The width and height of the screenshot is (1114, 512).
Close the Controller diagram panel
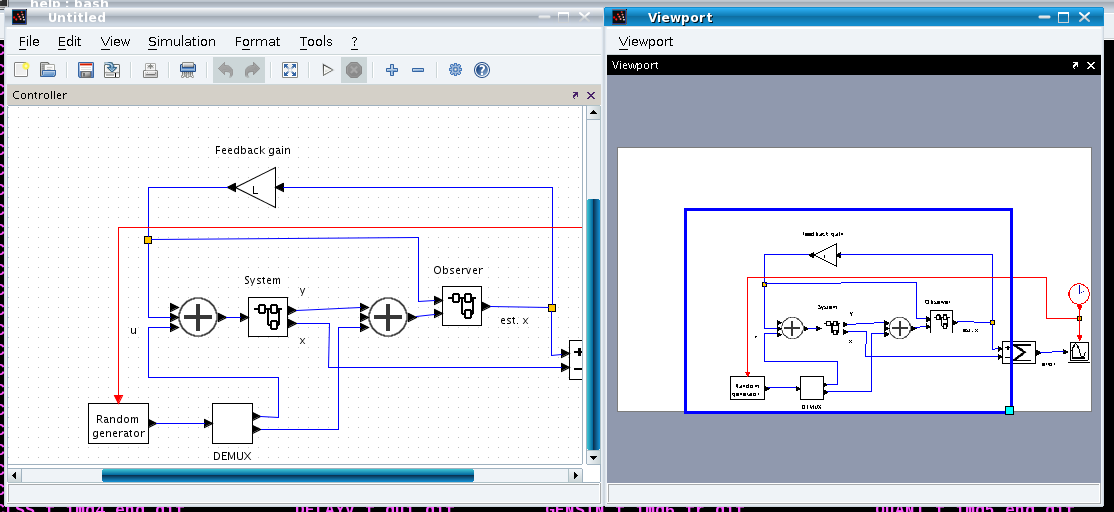[591, 96]
